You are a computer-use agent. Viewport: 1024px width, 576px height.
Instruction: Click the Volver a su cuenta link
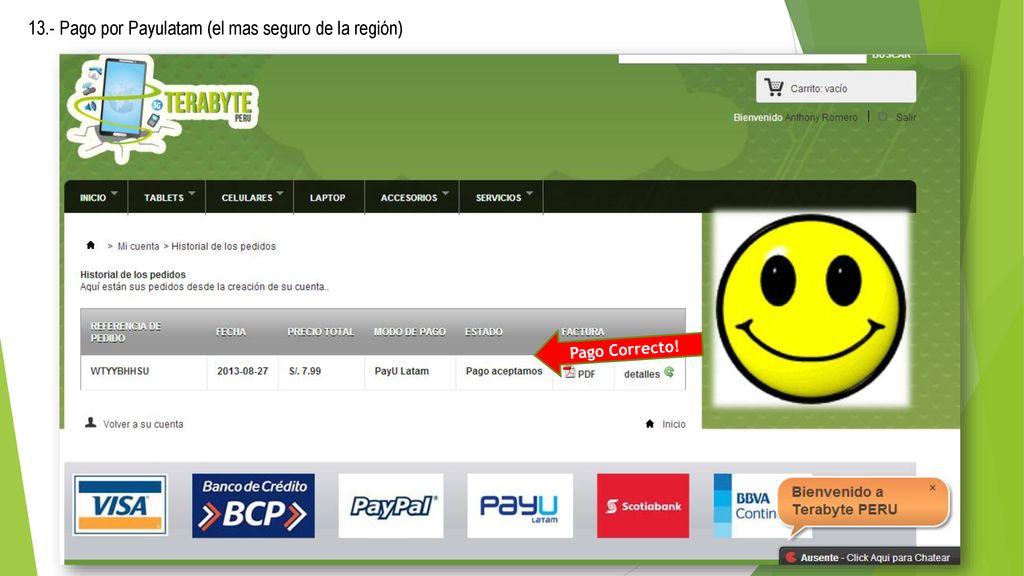(x=143, y=424)
